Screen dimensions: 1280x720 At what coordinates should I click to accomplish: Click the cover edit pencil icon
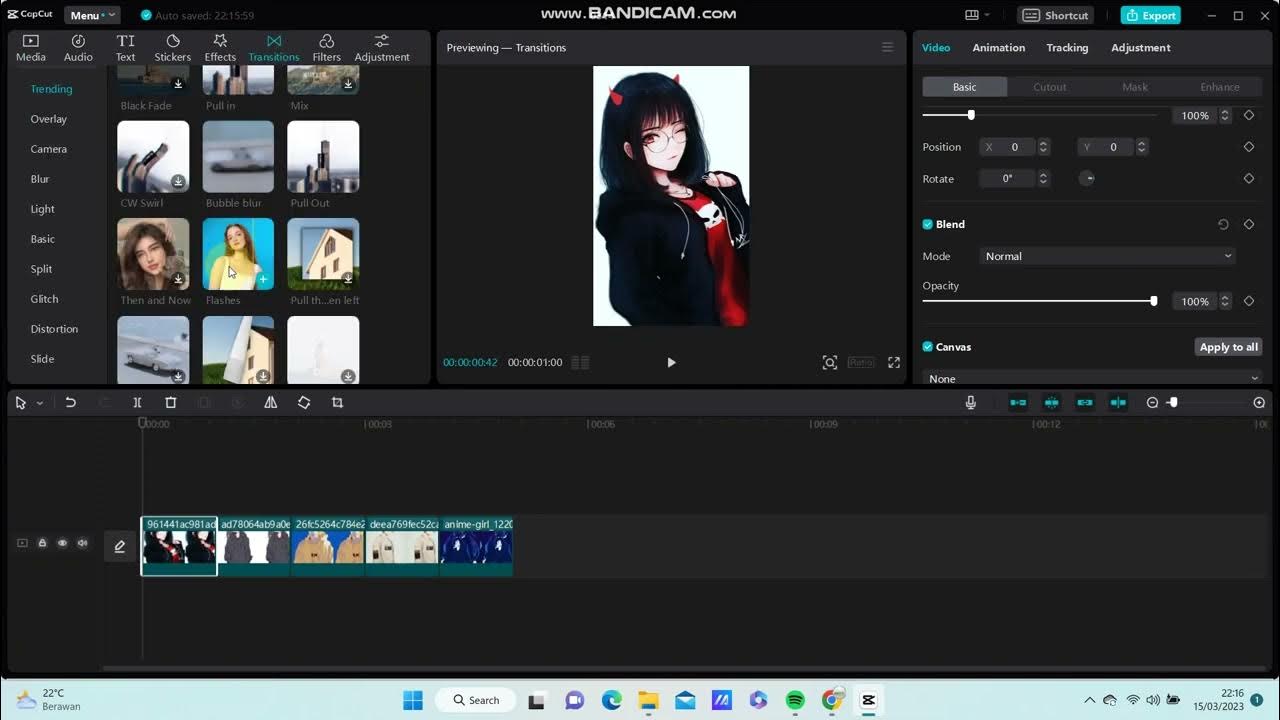[120, 546]
